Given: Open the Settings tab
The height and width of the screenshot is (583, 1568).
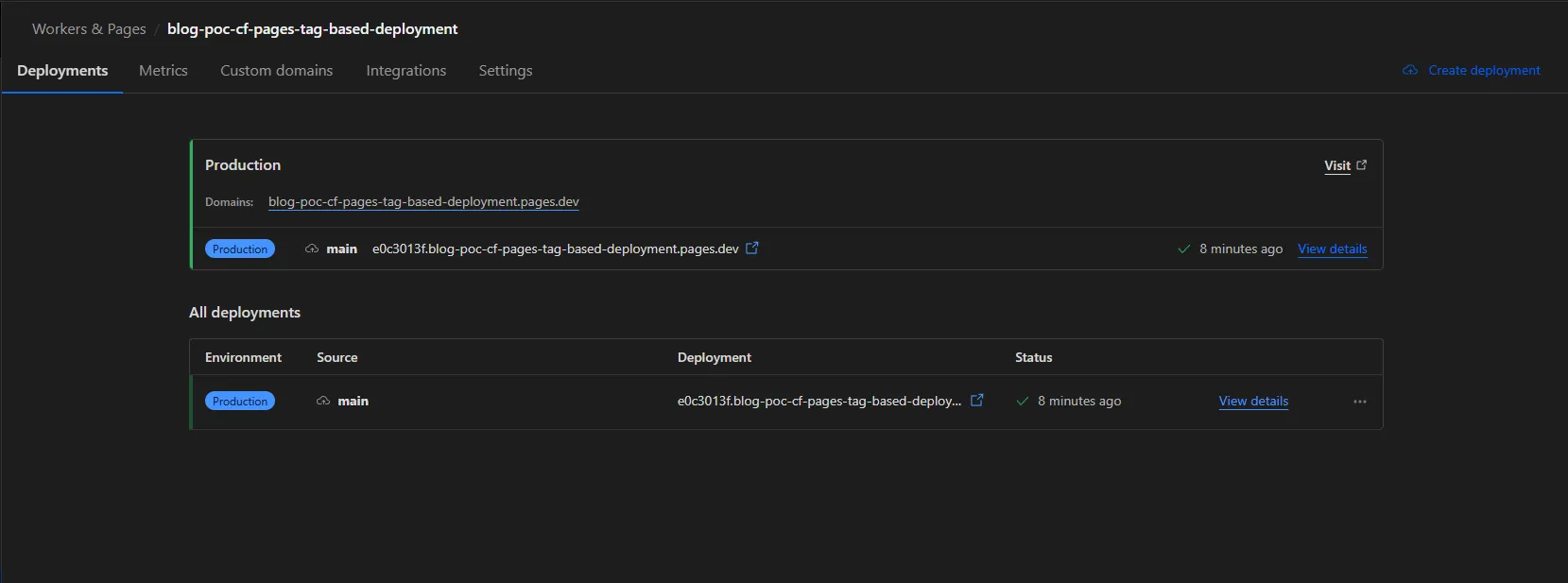Looking at the screenshot, I should click(x=505, y=71).
